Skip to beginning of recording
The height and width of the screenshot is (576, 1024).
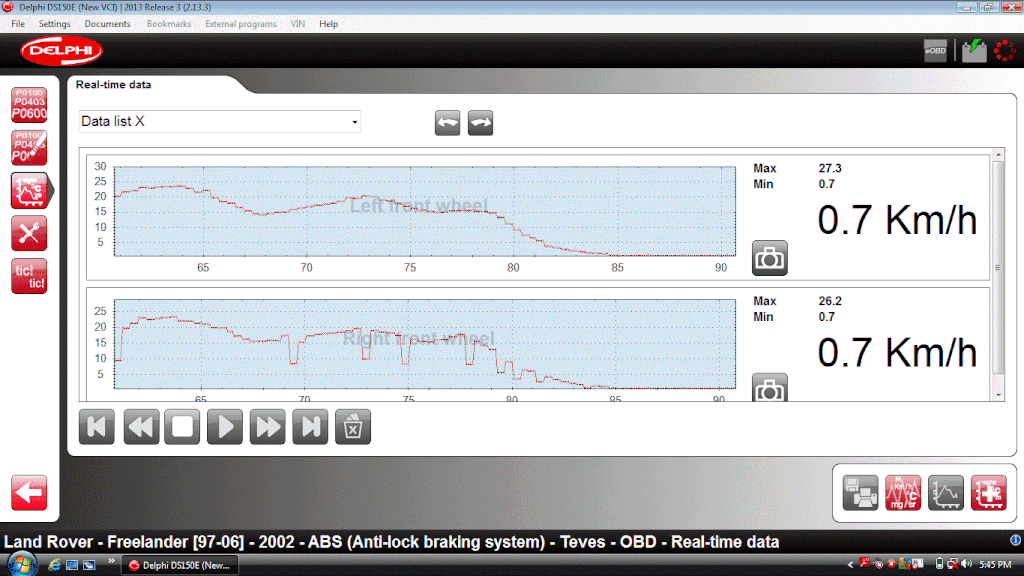click(x=97, y=427)
